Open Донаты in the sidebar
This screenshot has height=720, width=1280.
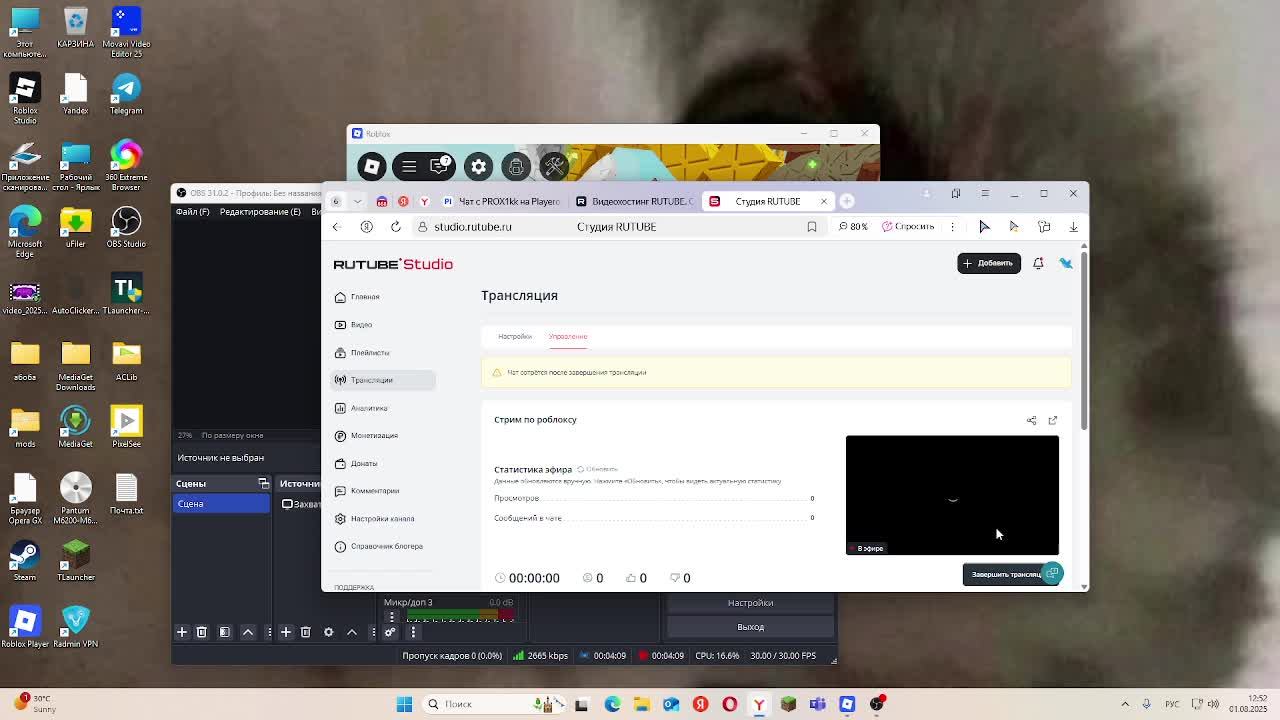click(x=383, y=464)
